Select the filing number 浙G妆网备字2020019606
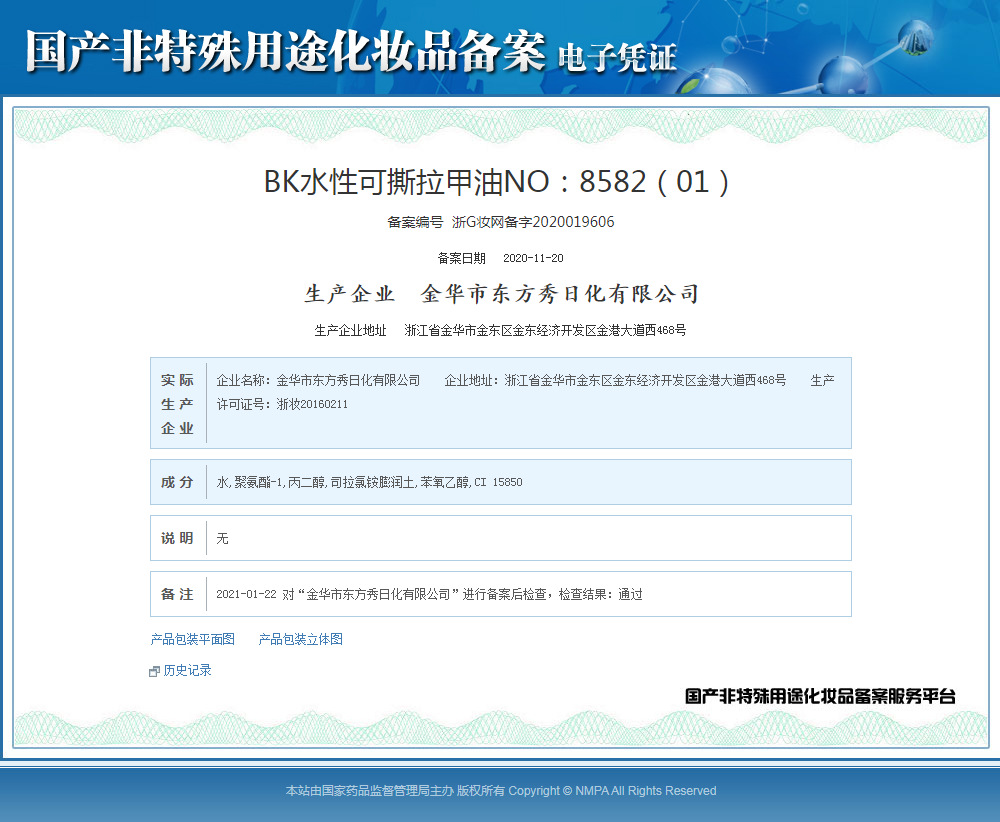The width and height of the screenshot is (1000, 822). (533, 222)
